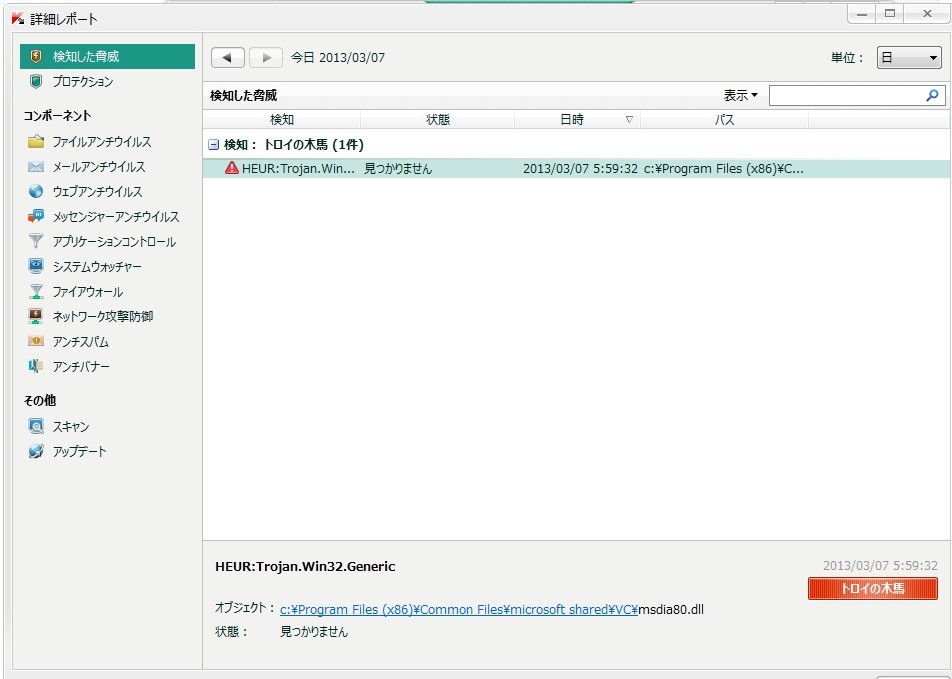Collapse the トロイの木馬 detection group
This screenshot has height=679, width=952.
213,145
